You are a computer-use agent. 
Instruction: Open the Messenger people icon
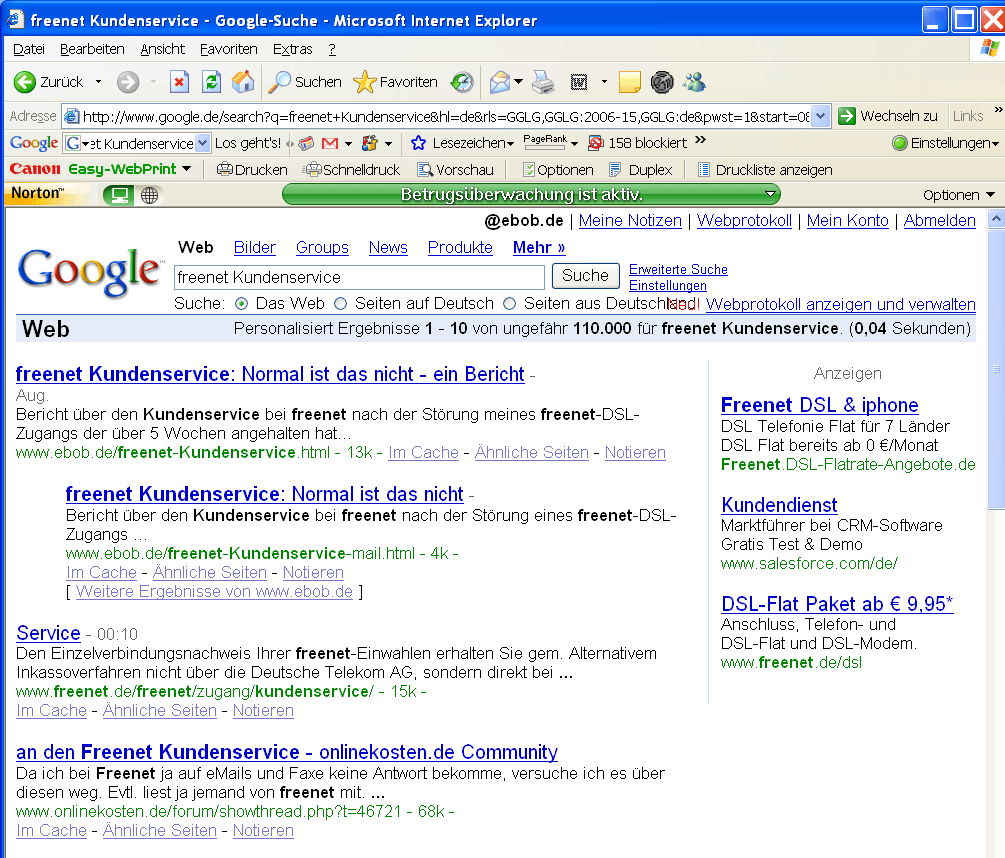pos(694,82)
